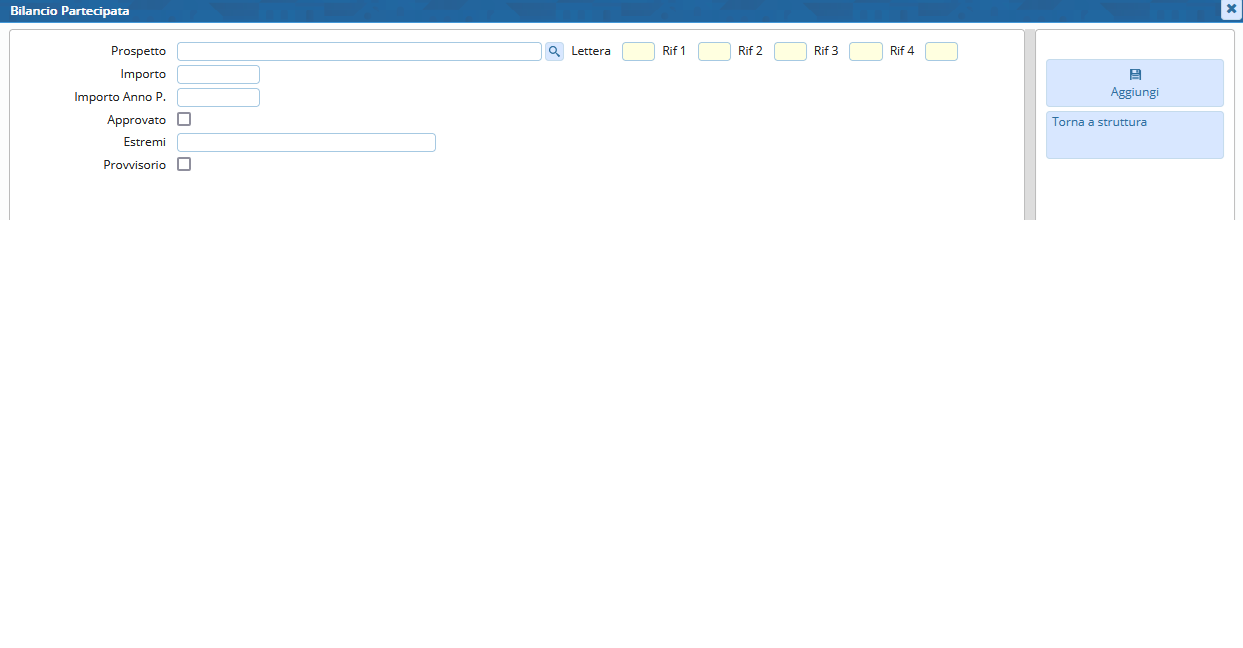The image size is (1243, 648).
Task: Select the Rif 2 input box
Action: coord(790,51)
